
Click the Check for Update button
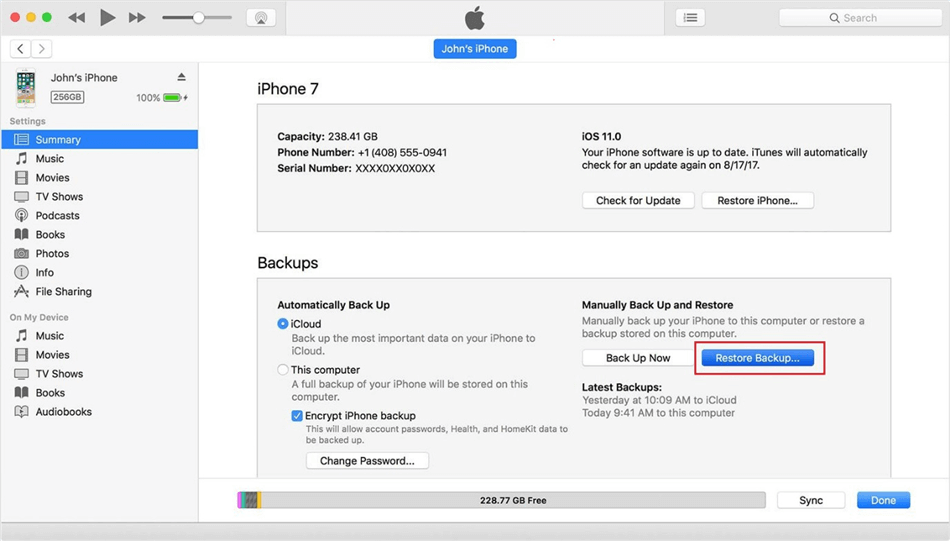coord(638,201)
